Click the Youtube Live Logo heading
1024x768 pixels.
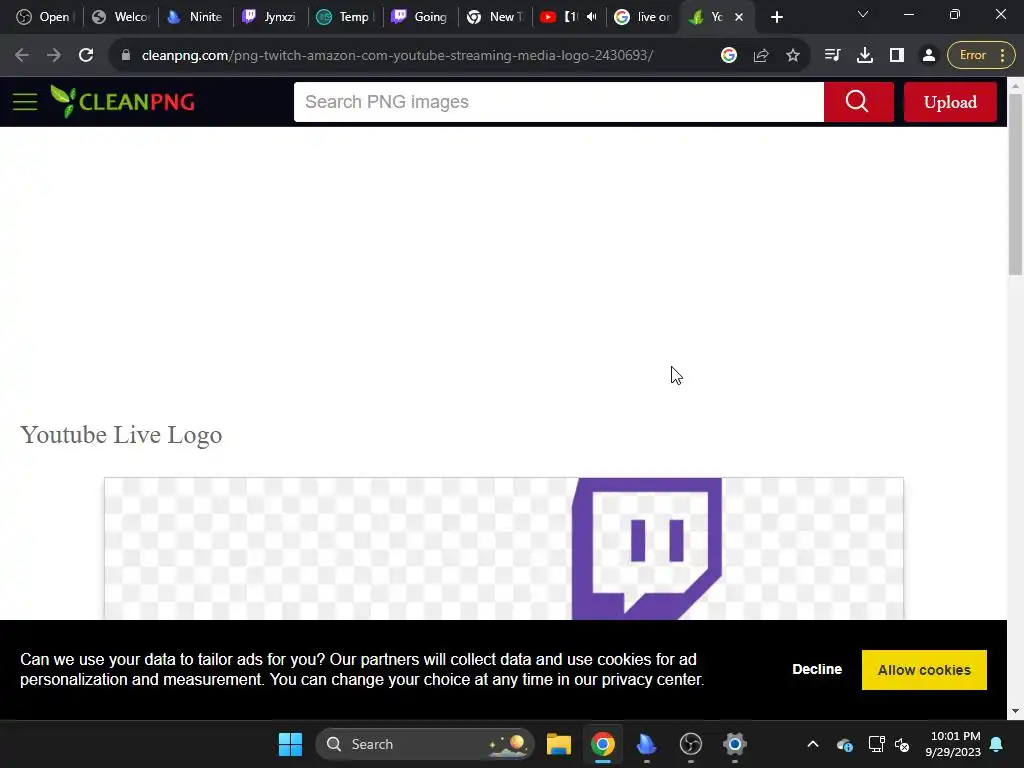pyautogui.click(x=121, y=434)
